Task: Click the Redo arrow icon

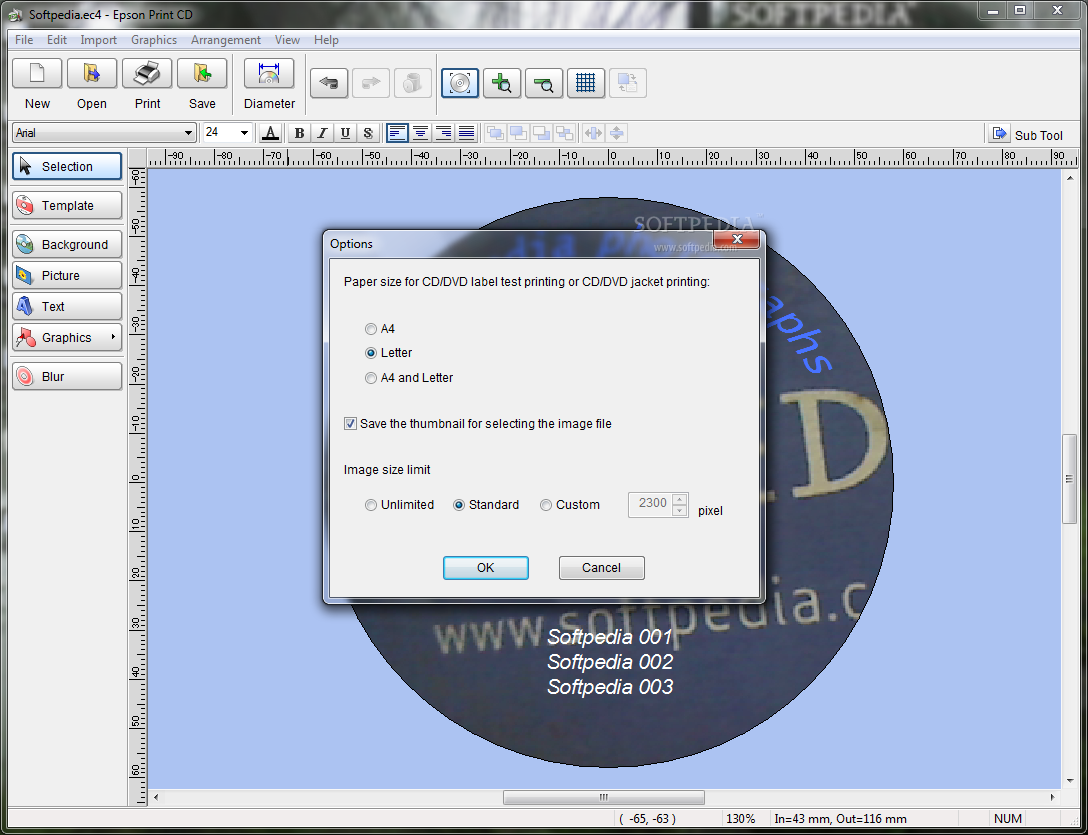Action: (x=371, y=83)
